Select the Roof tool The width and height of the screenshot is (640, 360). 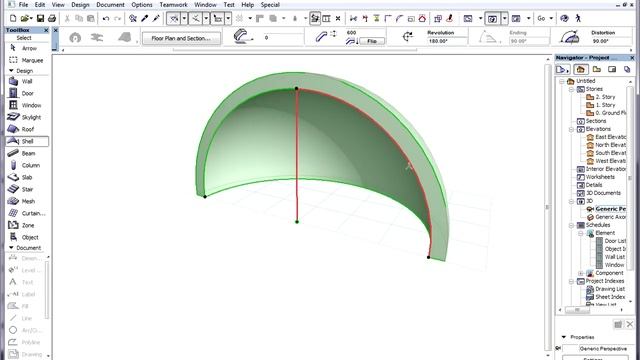[x=27, y=129]
